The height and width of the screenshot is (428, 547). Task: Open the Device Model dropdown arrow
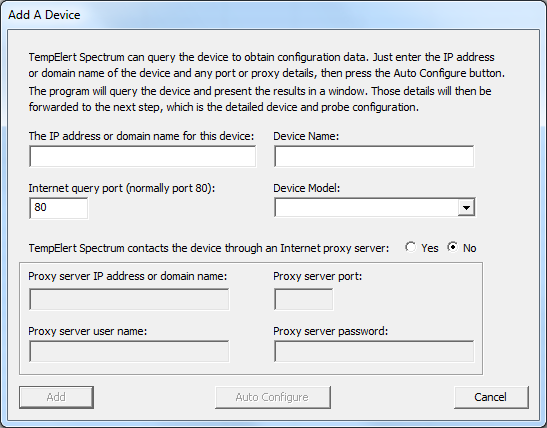pyautogui.click(x=466, y=208)
